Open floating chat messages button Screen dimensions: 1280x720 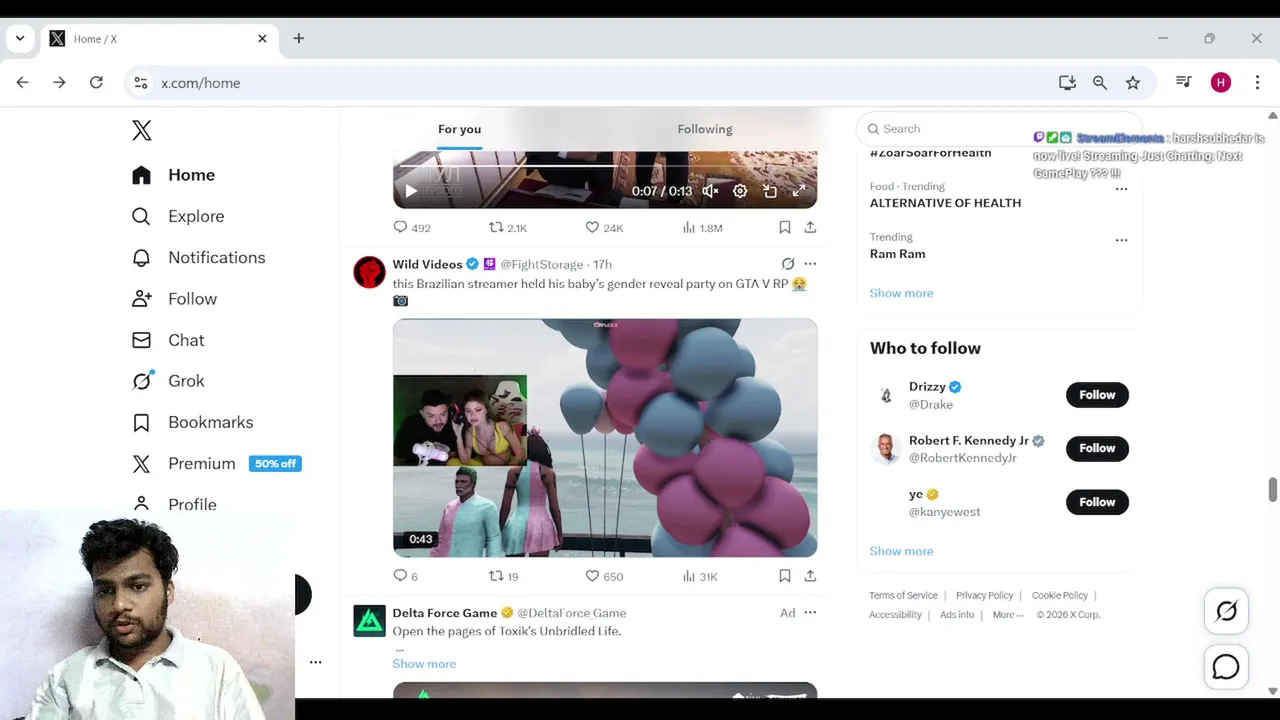[1226, 667]
